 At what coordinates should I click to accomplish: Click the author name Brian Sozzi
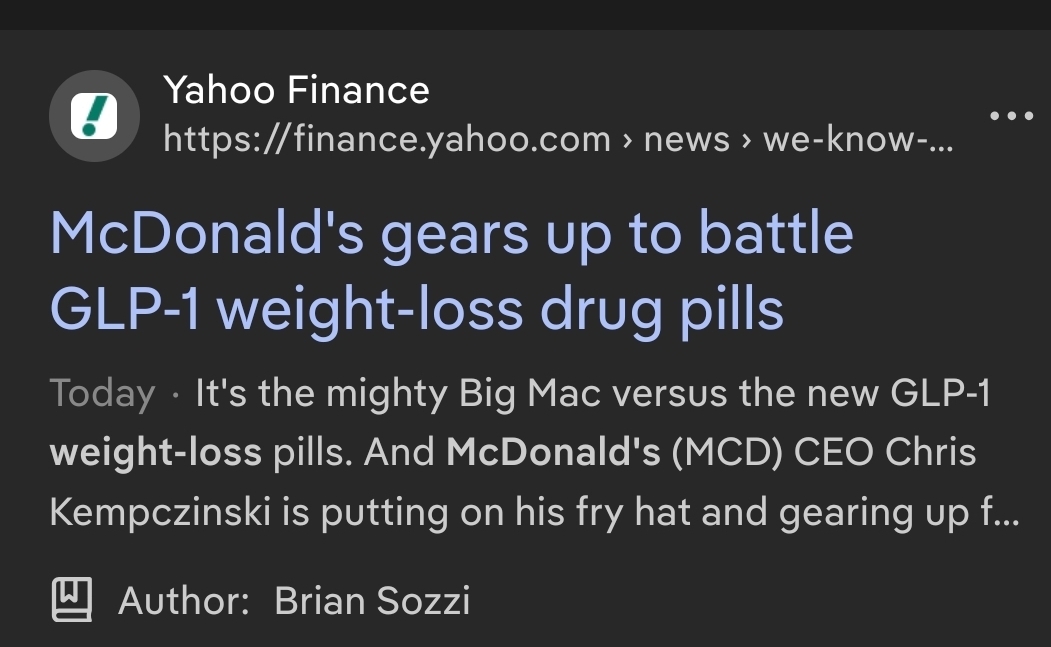[x=372, y=601]
